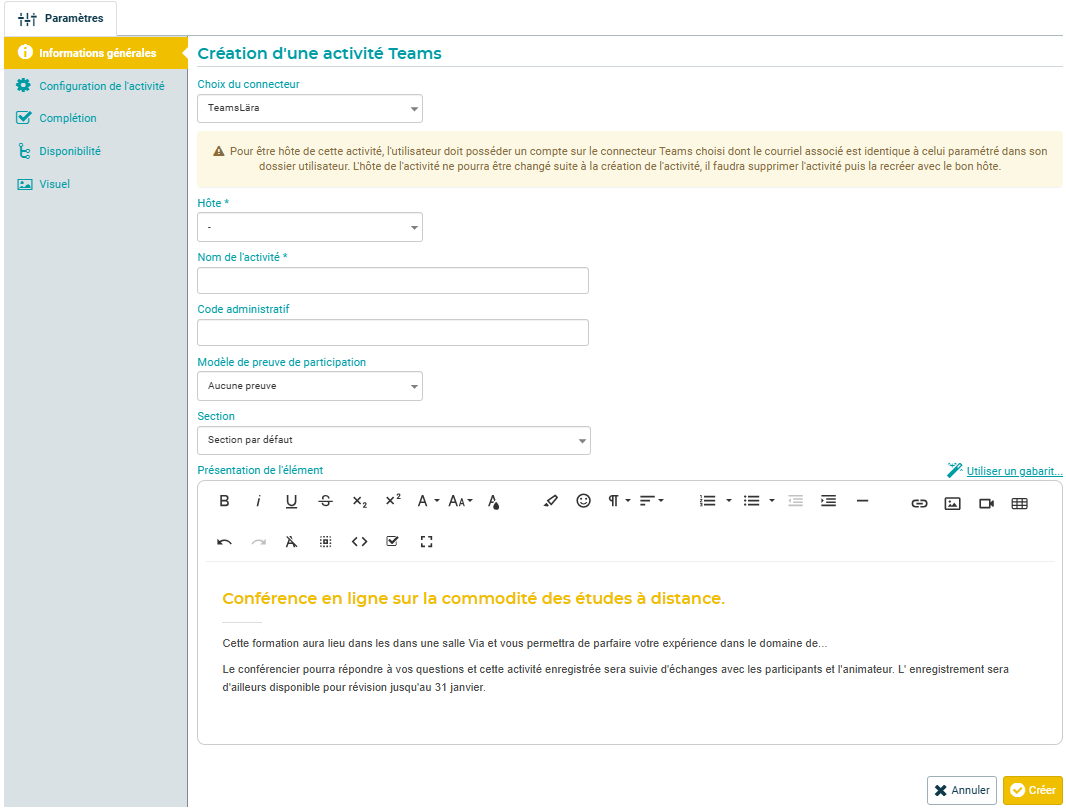1066x808 pixels.
Task: Insert a table
Action: pyautogui.click(x=1019, y=504)
